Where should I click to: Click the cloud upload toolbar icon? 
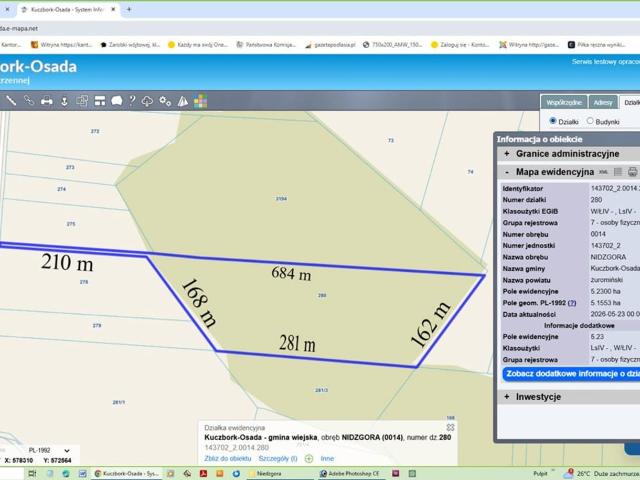[147, 101]
